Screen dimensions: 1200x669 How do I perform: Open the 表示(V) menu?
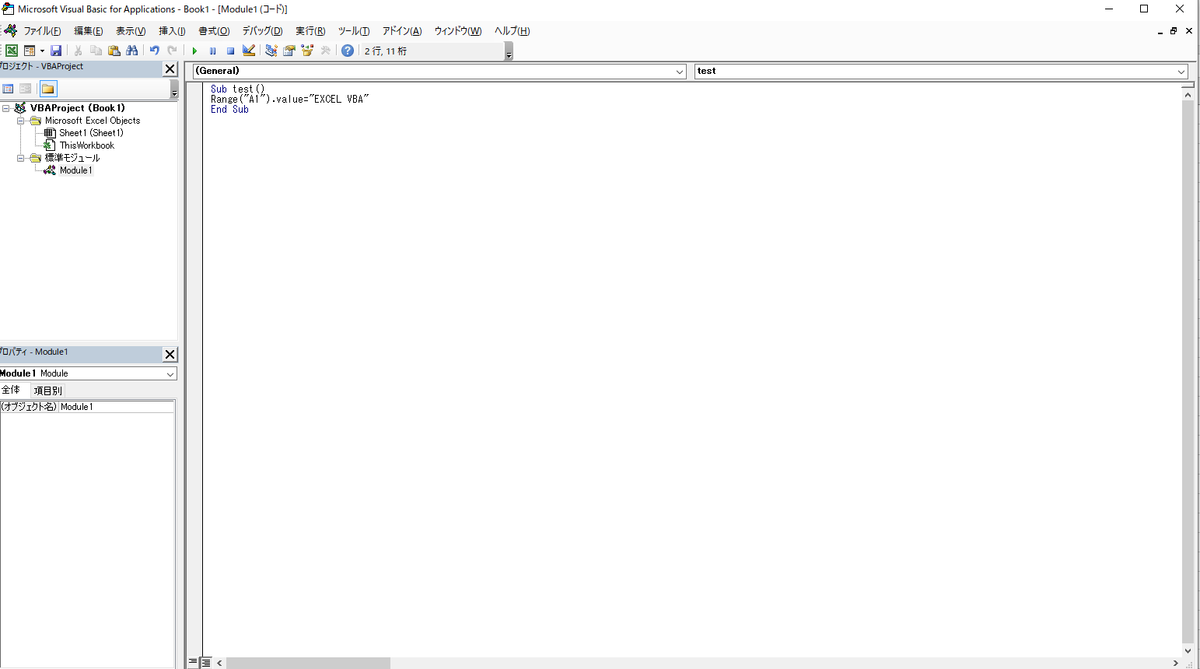tap(130, 31)
